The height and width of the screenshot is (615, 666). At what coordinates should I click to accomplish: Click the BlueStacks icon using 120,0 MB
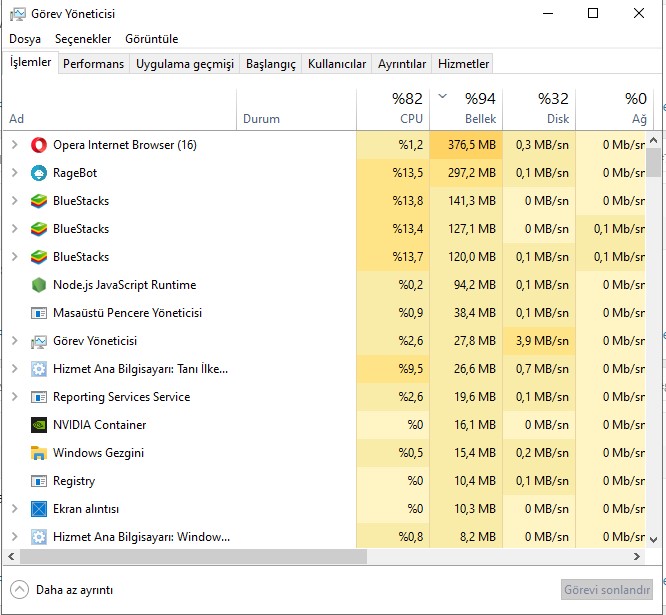(39, 257)
